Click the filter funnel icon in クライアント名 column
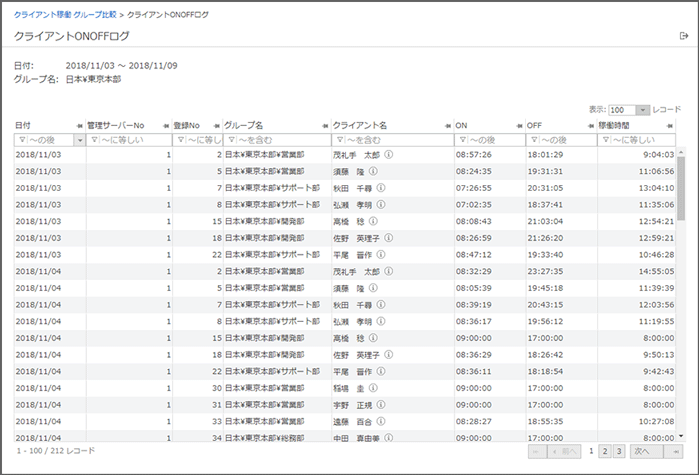The width and height of the screenshot is (699, 475). click(338, 140)
